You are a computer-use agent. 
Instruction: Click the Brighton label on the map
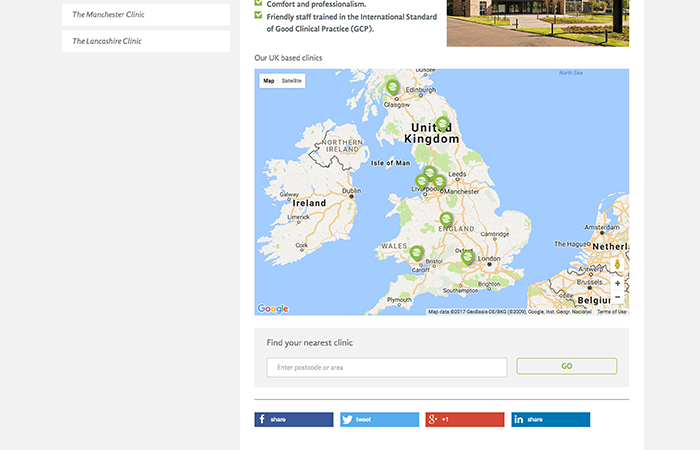click(x=489, y=284)
